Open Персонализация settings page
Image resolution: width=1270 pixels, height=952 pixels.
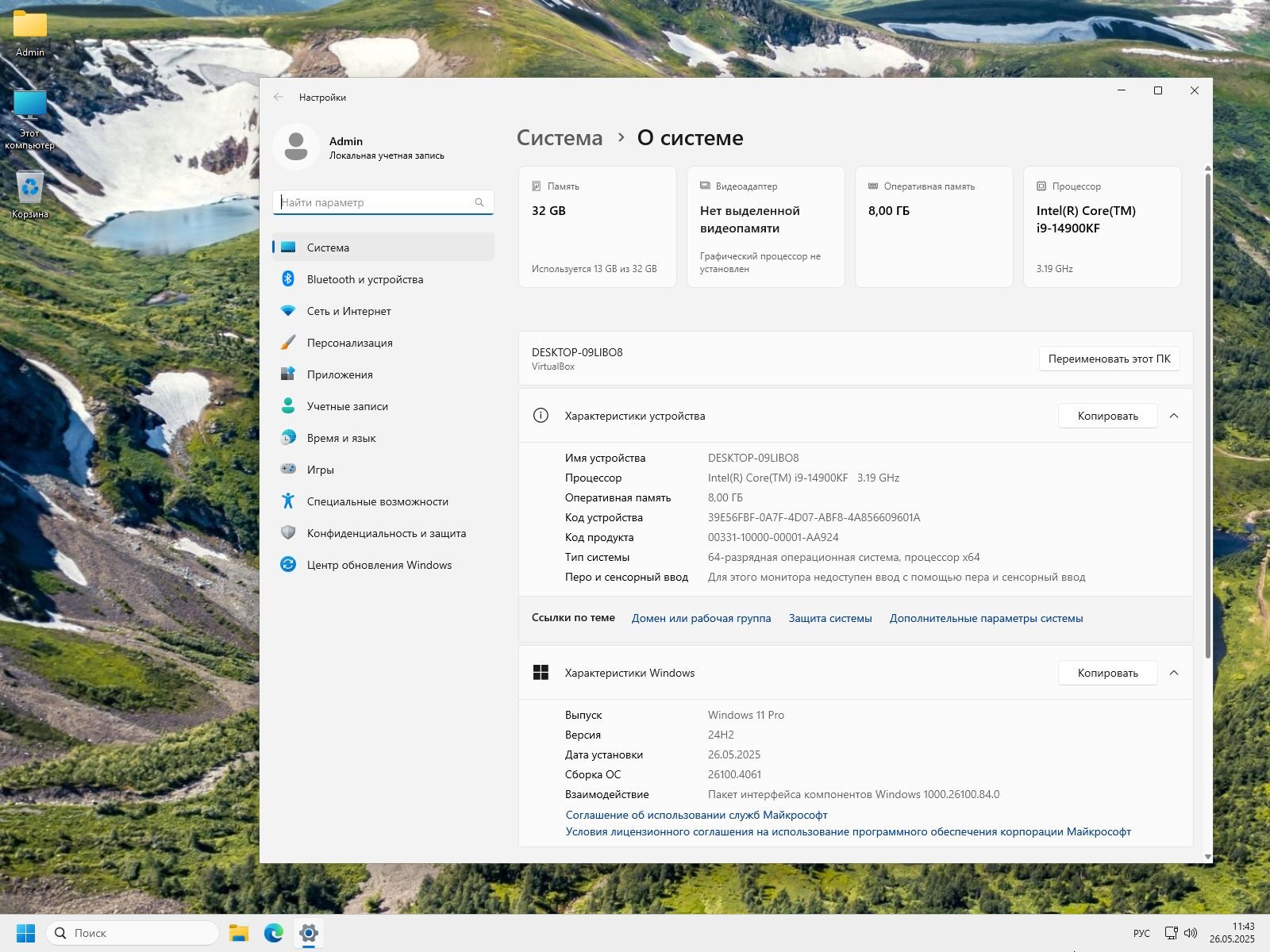point(383,343)
